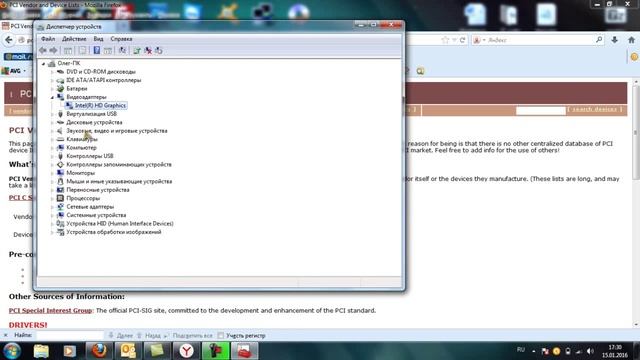Viewport: 640px width, 360px height.
Task: Select the Intel(R) HD Graphics adapter icon
Action: [69, 105]
